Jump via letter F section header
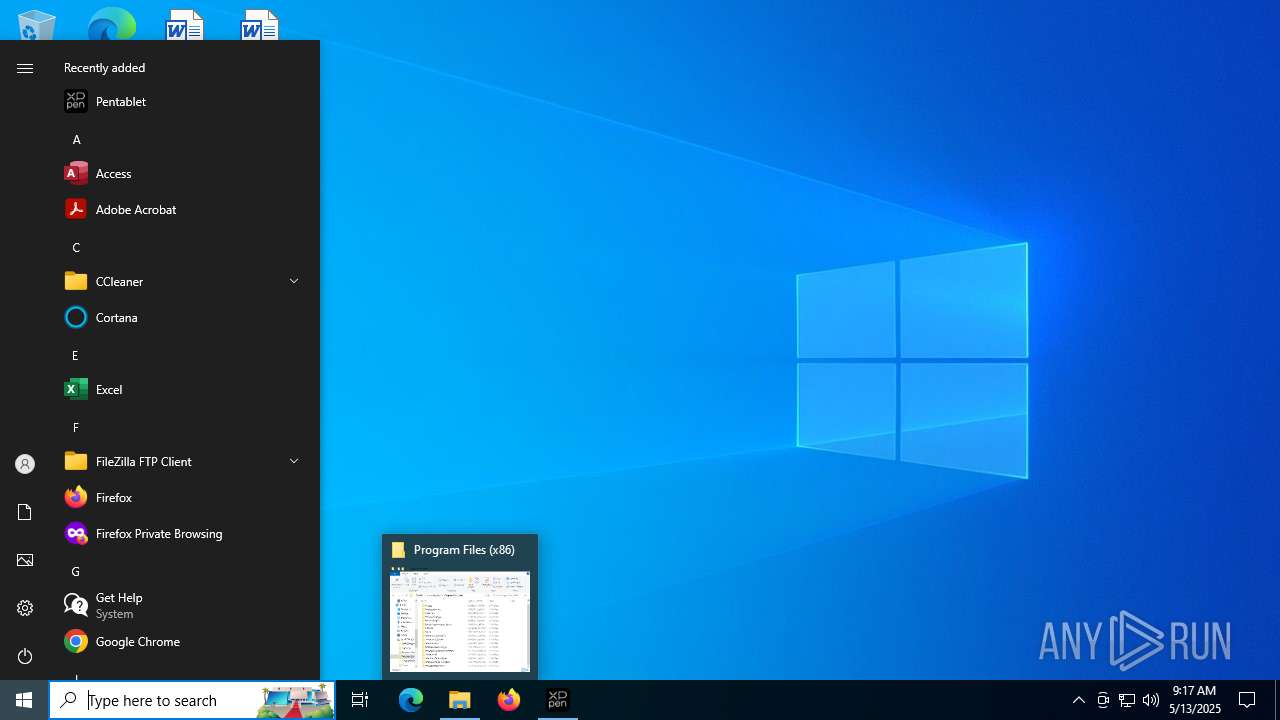The height and width of the screenshot is (720, 1280). [75, 427]
